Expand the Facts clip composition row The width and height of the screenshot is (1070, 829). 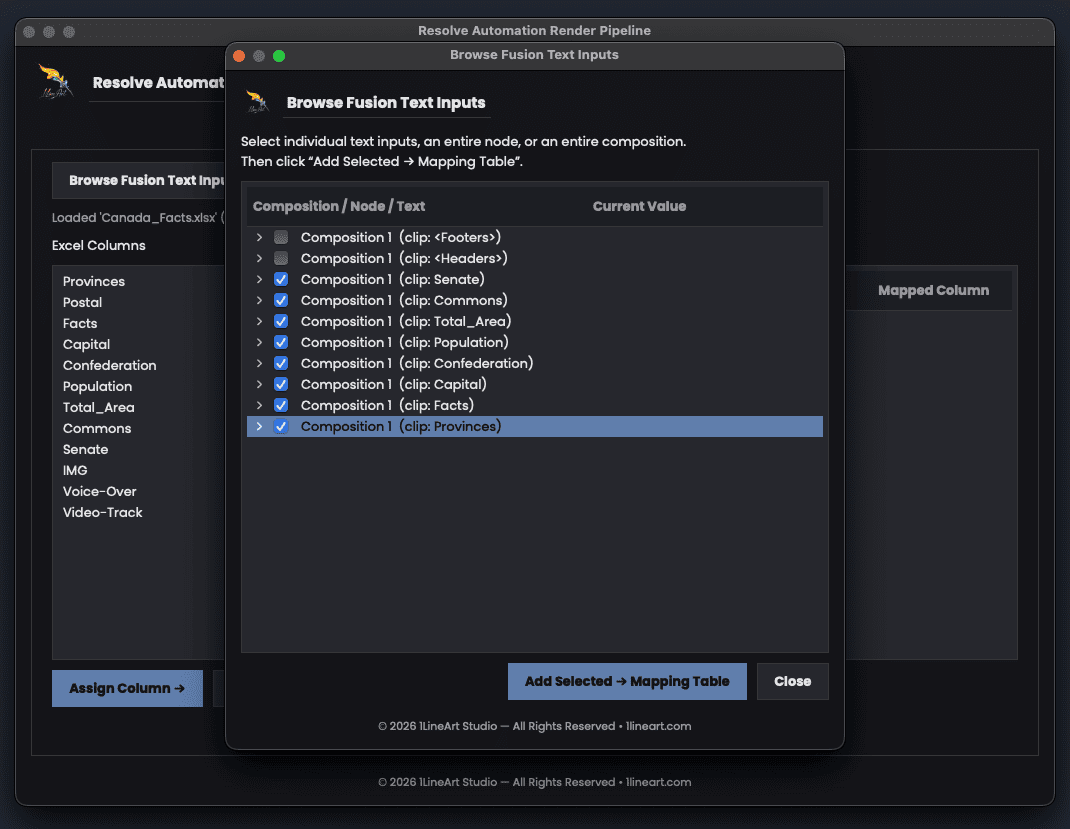click(x=259, y=405)
